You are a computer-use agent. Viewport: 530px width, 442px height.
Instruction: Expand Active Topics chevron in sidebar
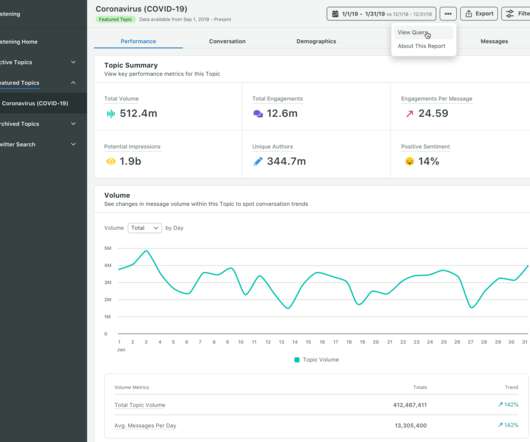click(73, 62)
